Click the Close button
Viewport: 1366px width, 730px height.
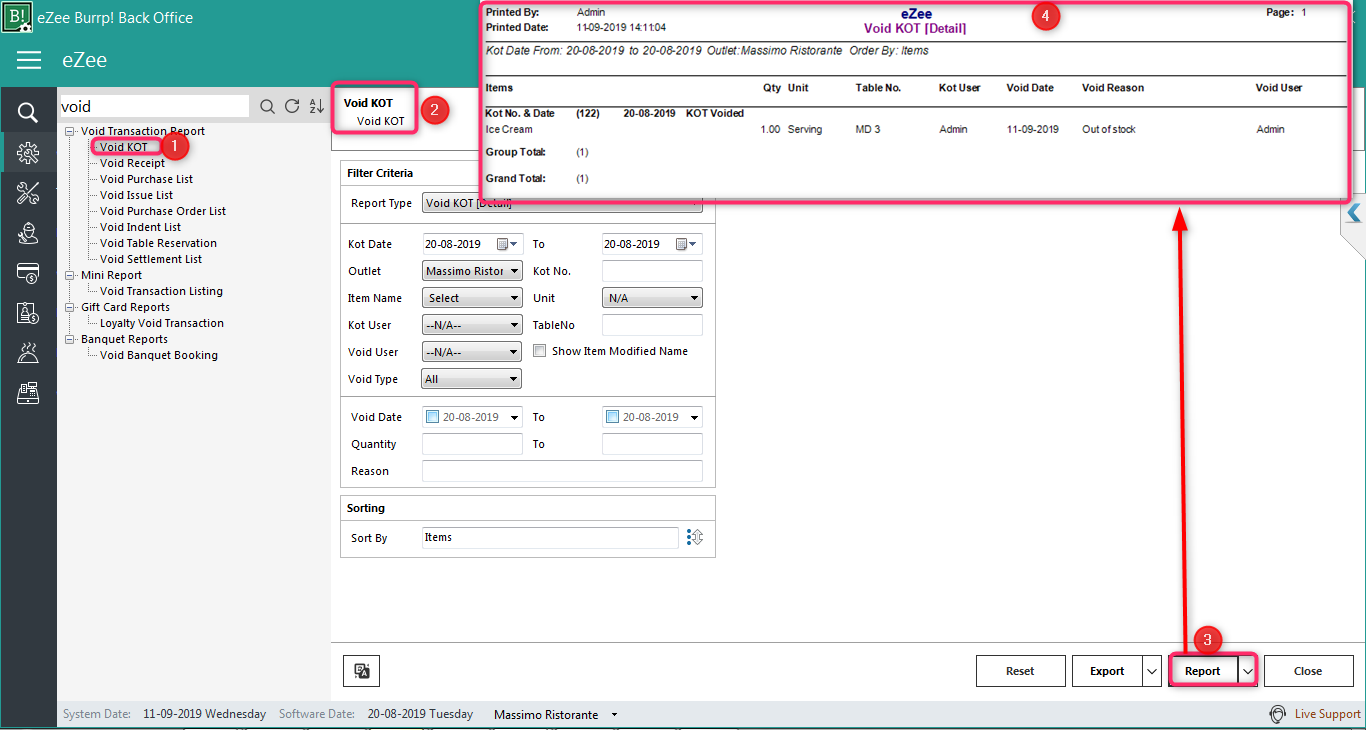(1308, 671)
